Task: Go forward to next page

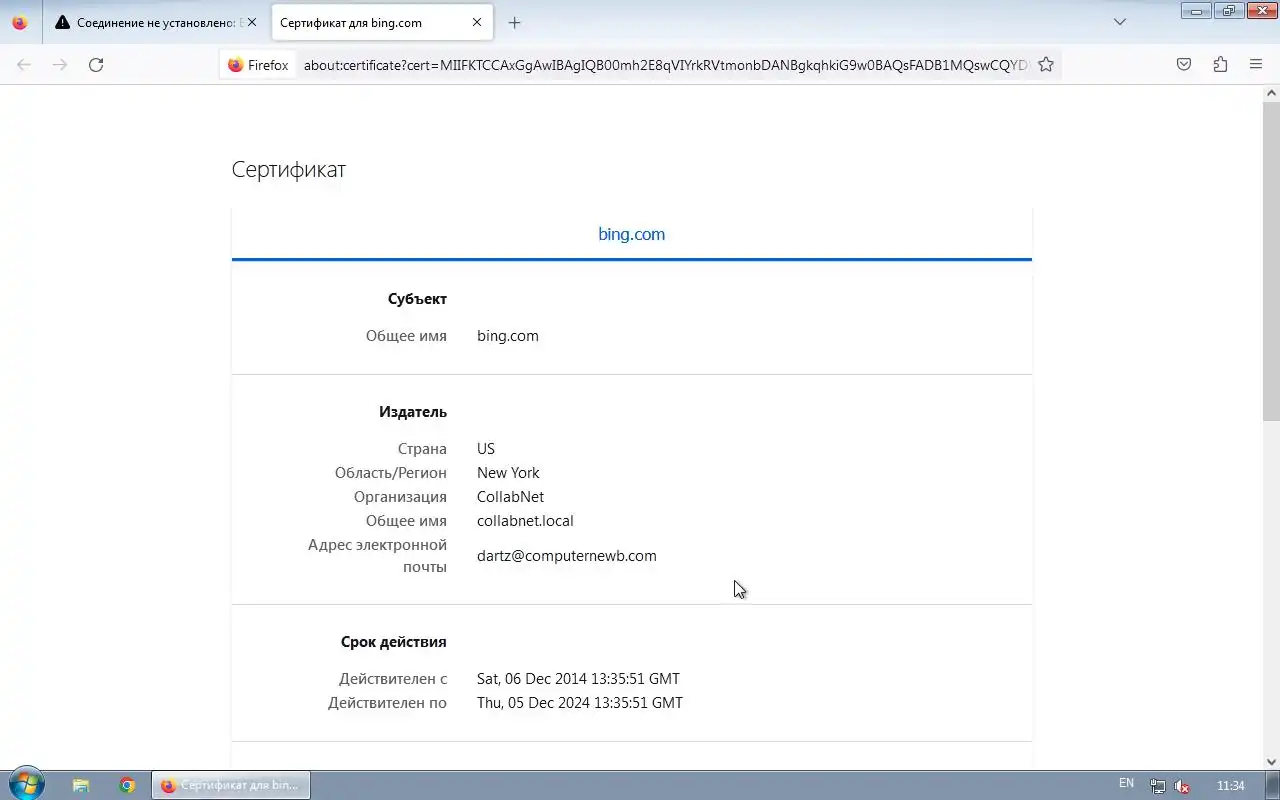Action: [x=60, y=65]
